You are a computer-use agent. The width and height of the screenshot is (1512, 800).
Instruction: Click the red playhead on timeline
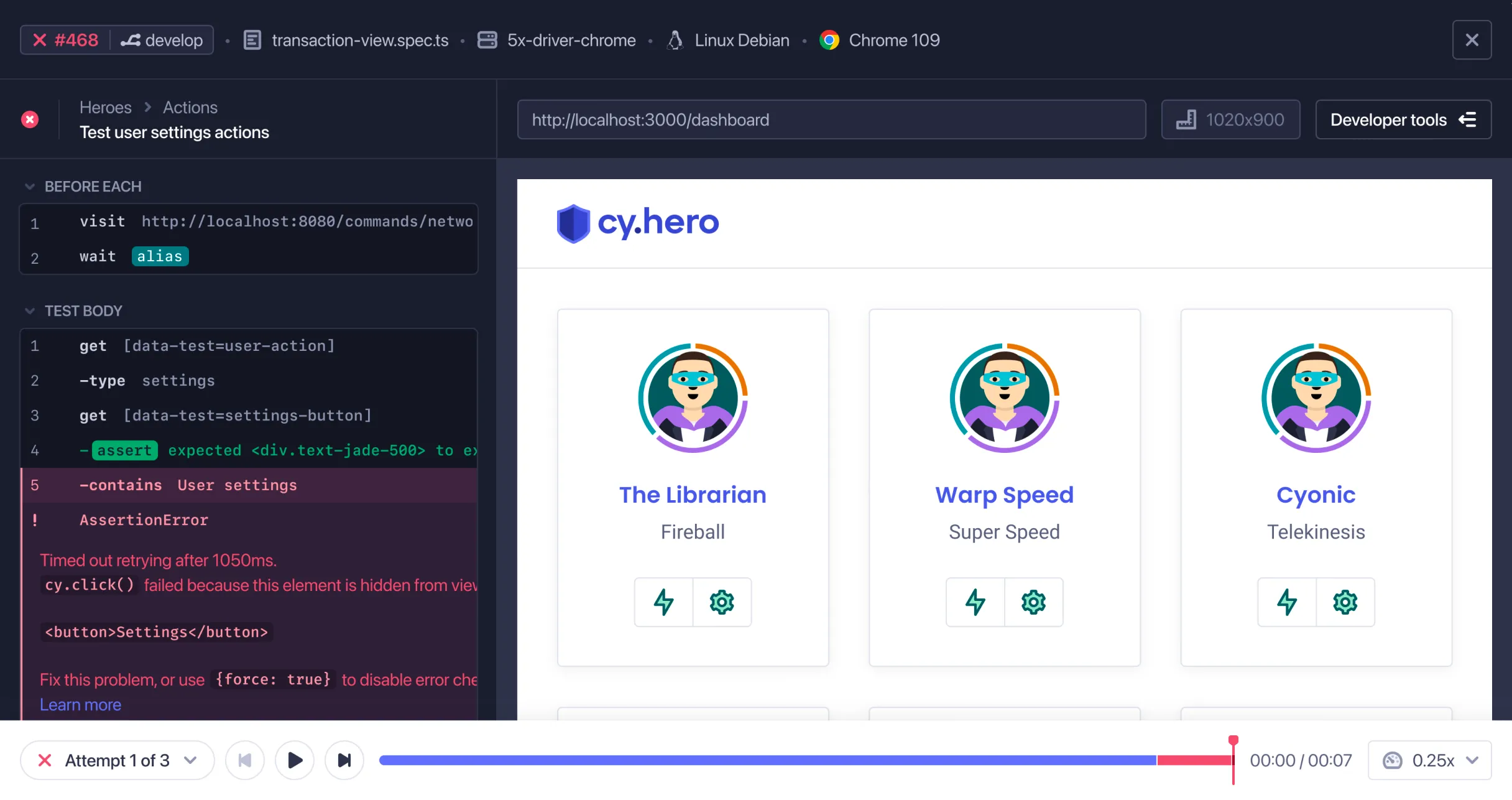(1233, 741)
